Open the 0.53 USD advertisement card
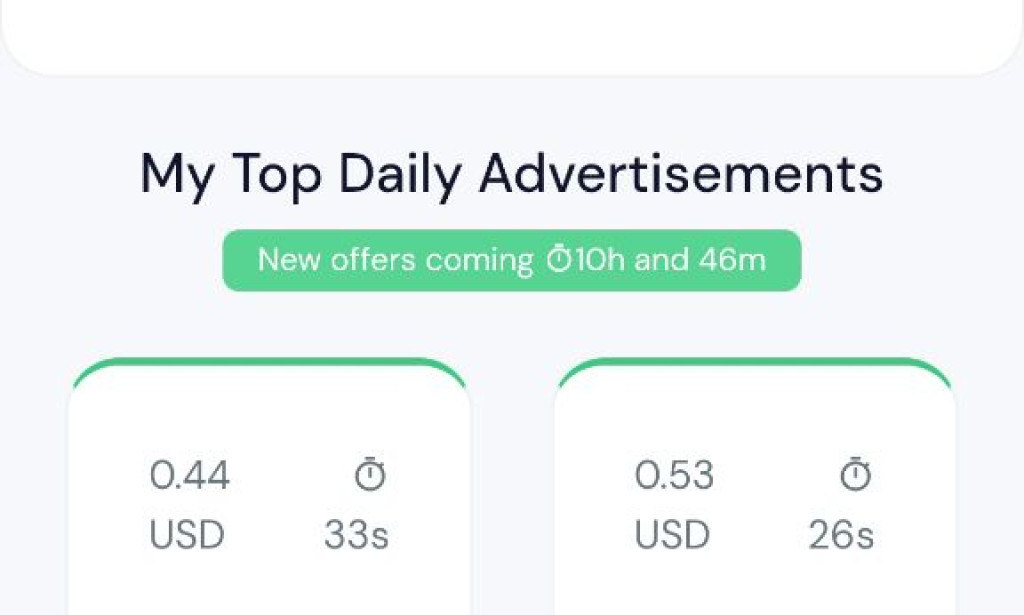 tap(755, 490)
